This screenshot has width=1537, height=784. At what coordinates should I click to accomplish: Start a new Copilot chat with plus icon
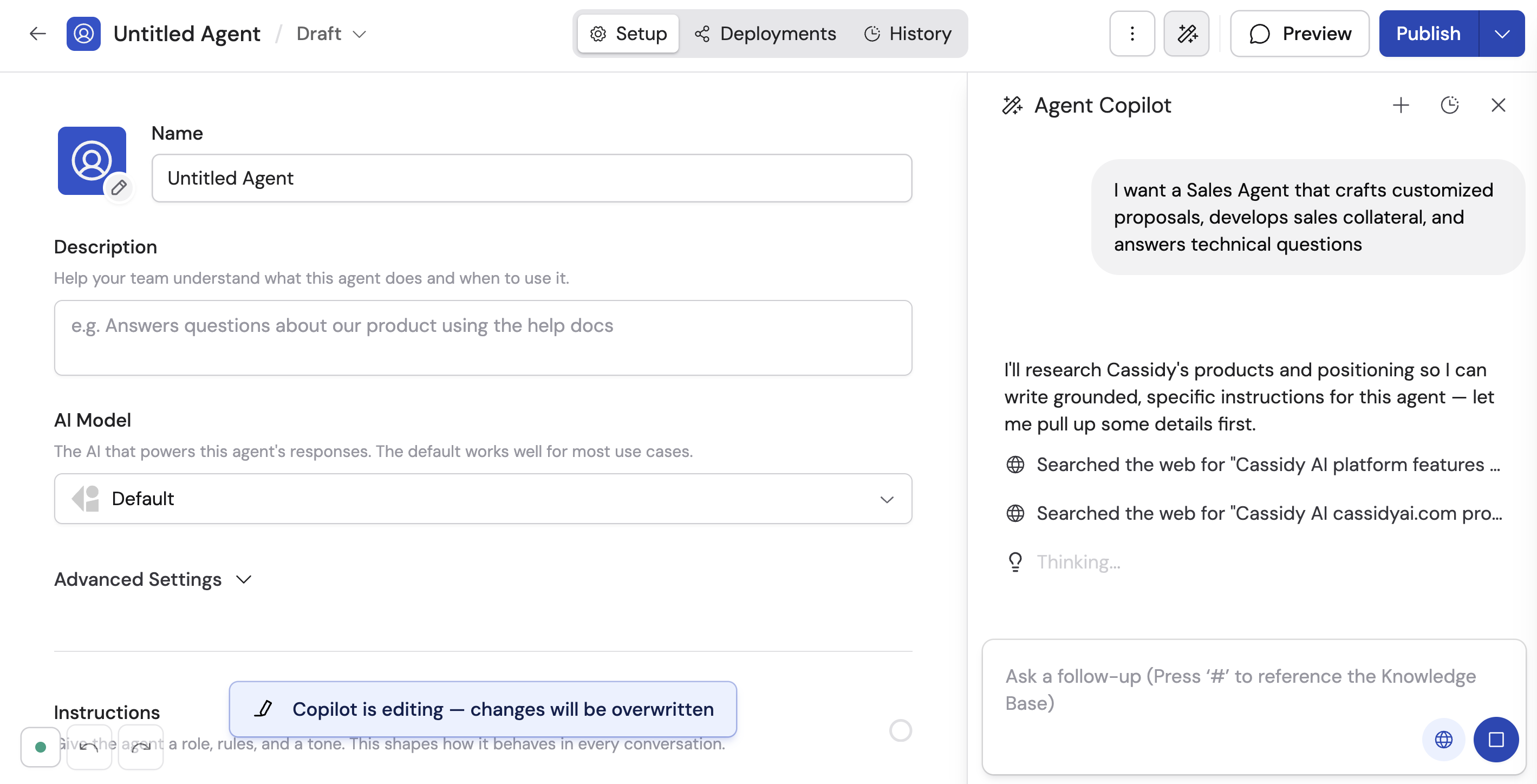1401,105
